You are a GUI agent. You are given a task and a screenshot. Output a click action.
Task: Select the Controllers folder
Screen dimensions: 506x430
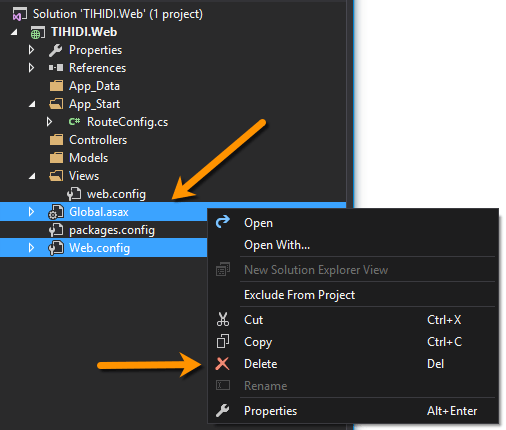98,140
